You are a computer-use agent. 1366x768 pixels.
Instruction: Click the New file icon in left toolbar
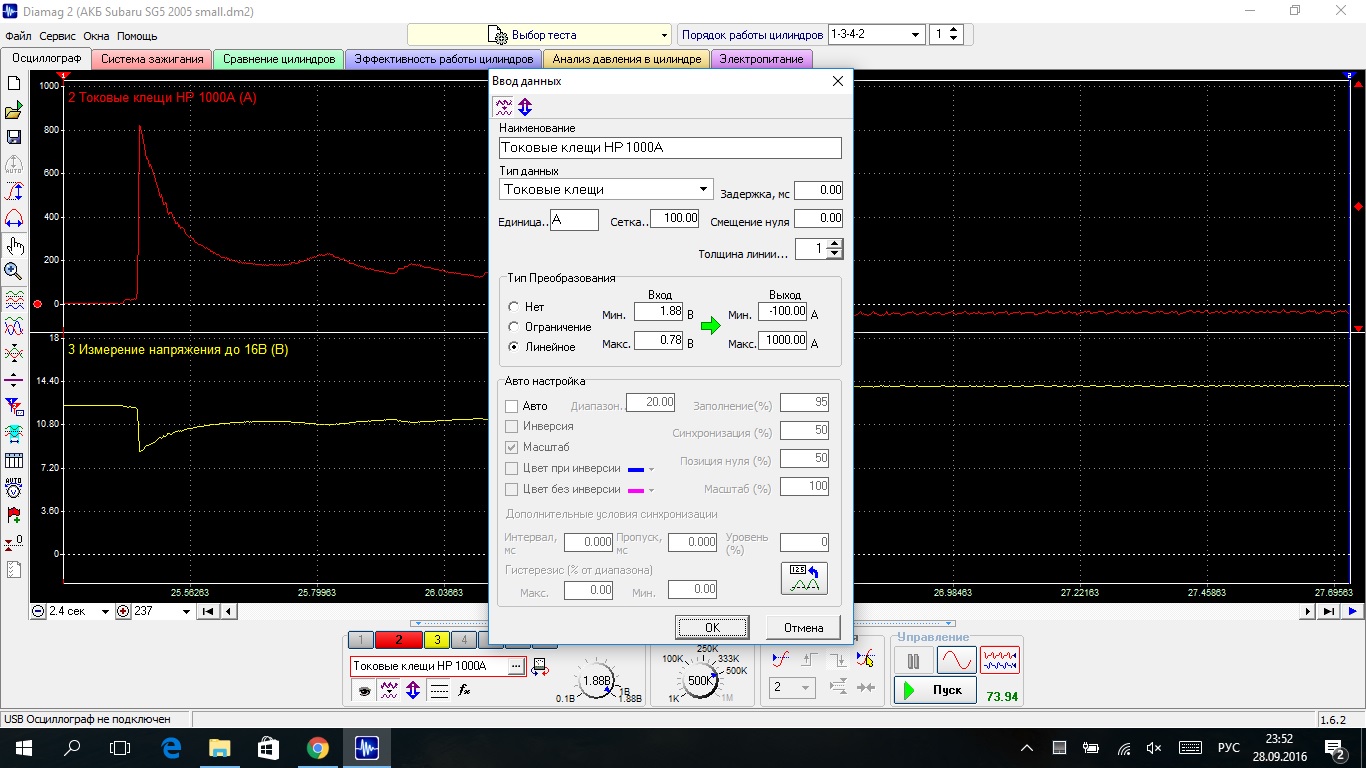(14, 83)
